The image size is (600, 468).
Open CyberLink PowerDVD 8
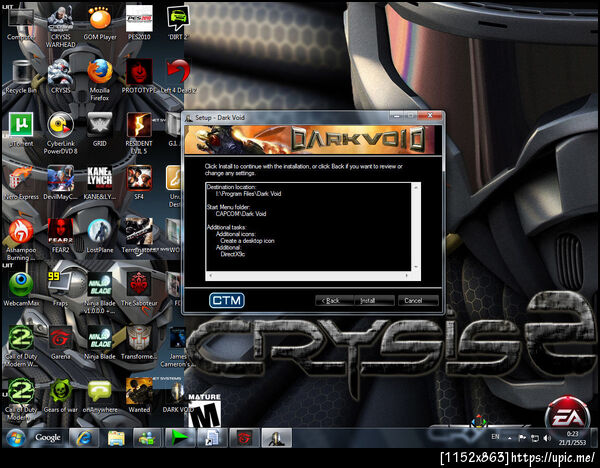coord(60,133)
